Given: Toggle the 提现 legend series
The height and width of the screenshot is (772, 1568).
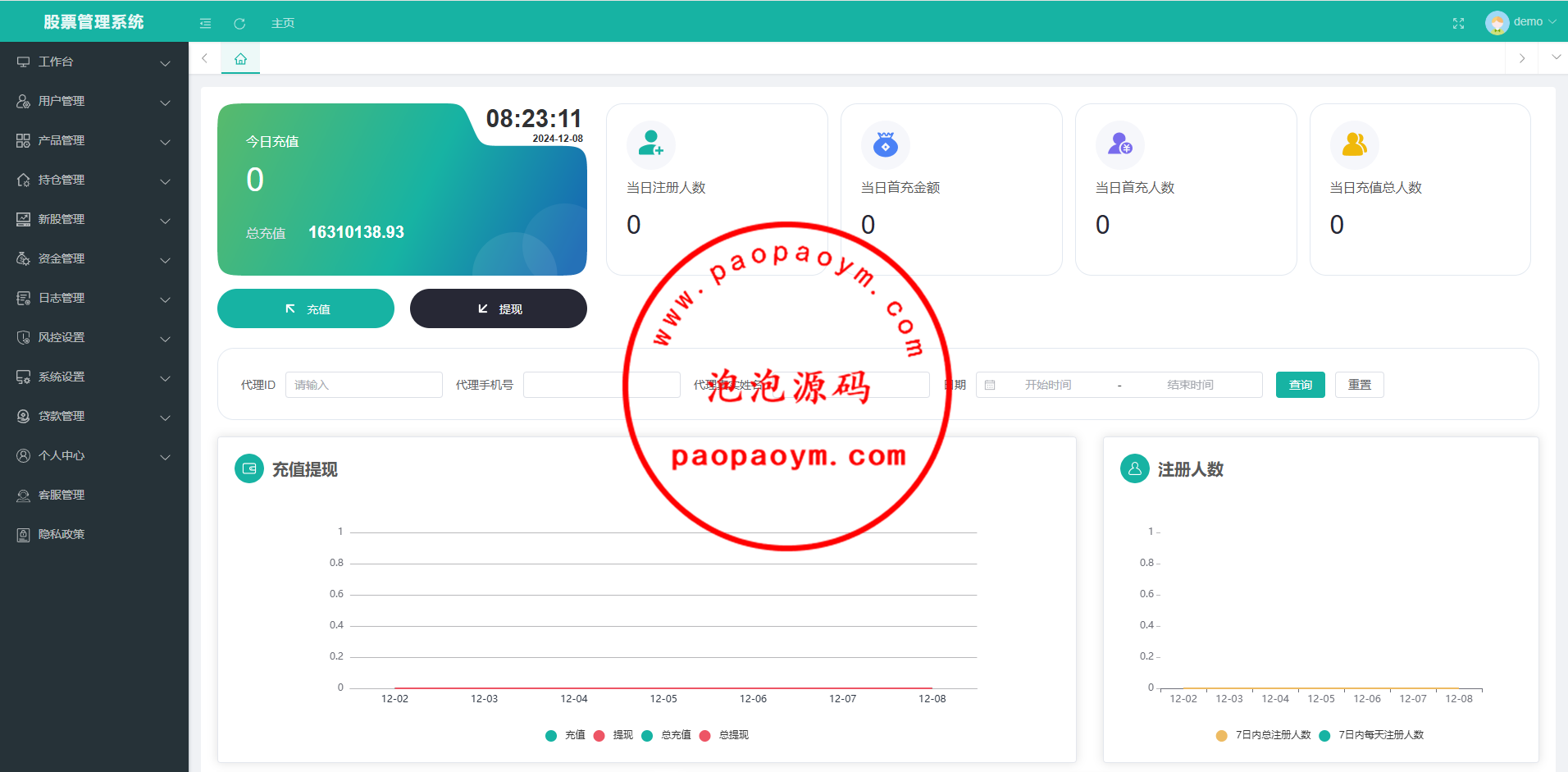Looking at the screenshot, I should [613, 735].
